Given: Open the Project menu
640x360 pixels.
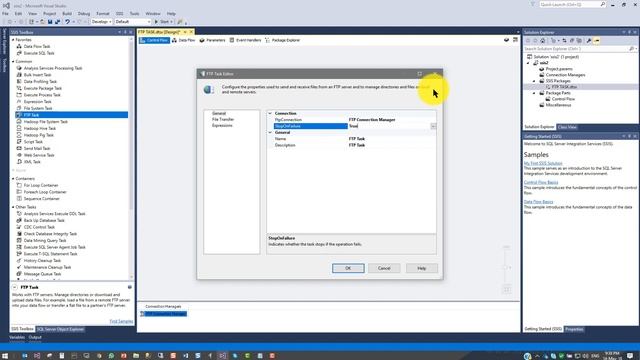Looking at the screenshot, I should (49, 14).
